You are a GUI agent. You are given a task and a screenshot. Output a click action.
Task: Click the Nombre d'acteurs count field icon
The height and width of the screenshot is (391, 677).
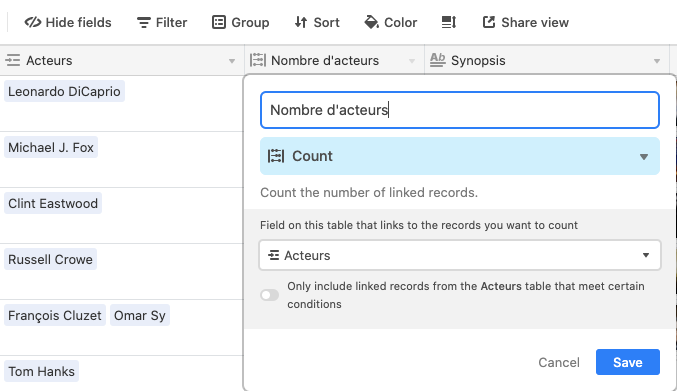click(x=258, y=60)
